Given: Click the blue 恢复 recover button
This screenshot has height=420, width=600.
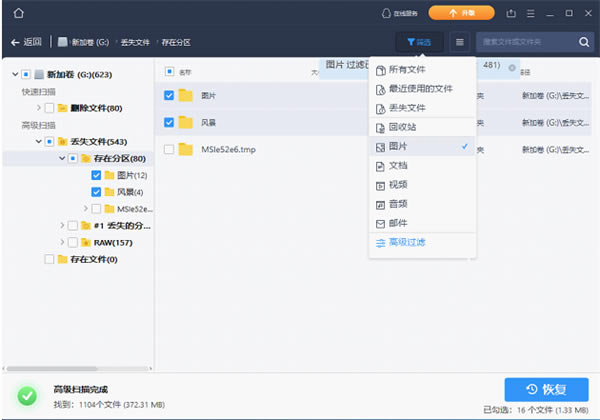Looking at the screenshot, I should coord(546,388).
